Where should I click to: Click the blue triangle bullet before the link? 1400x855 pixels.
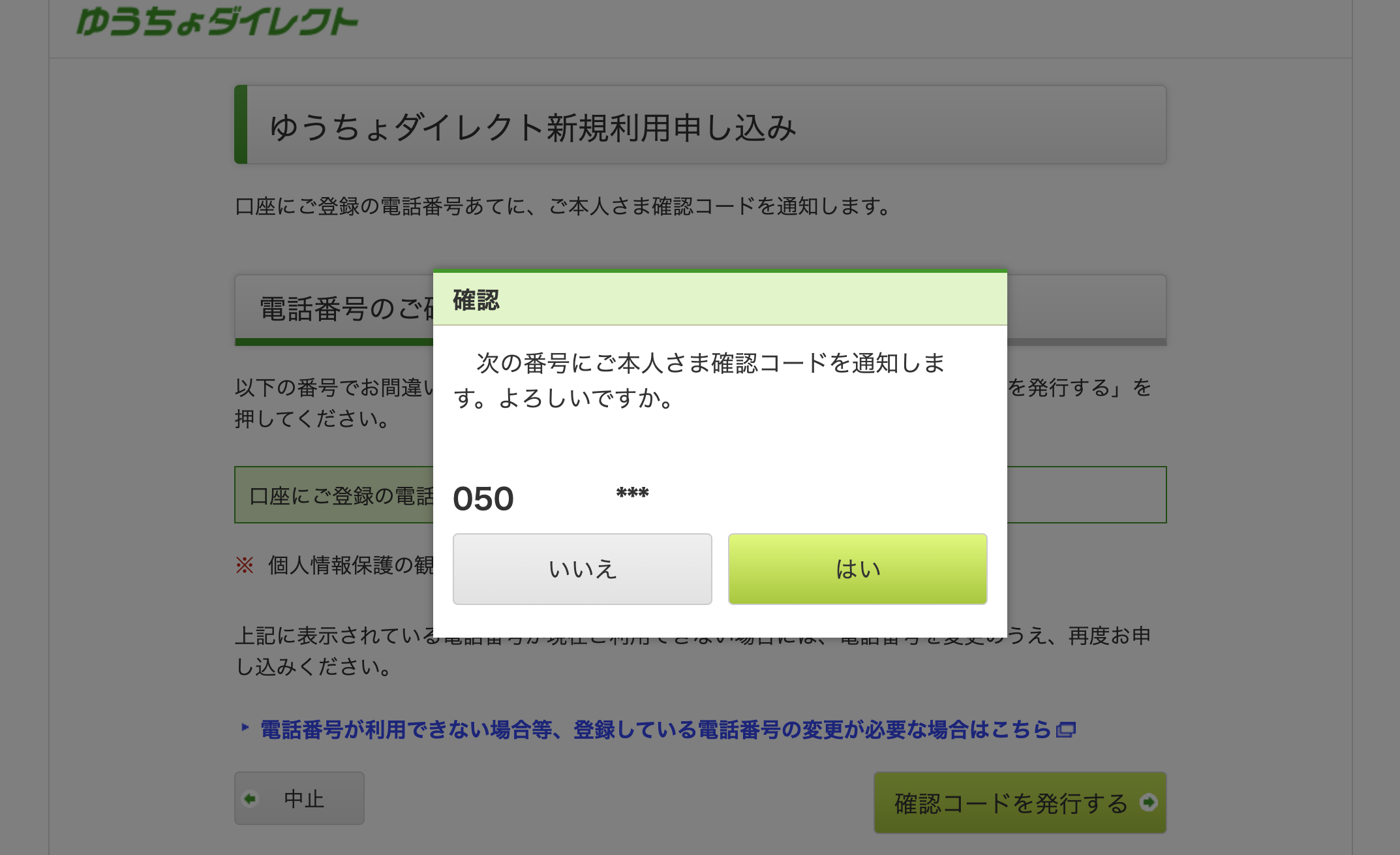245,727
